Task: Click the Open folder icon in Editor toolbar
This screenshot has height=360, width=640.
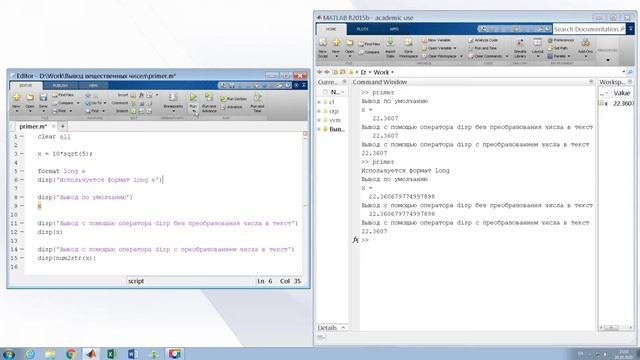Action: (30, 97)
